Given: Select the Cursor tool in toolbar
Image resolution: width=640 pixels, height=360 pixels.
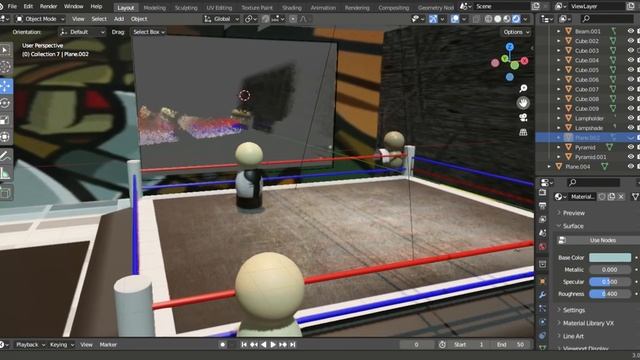Looking at the screenshot, I should click(x=5, y=67).
